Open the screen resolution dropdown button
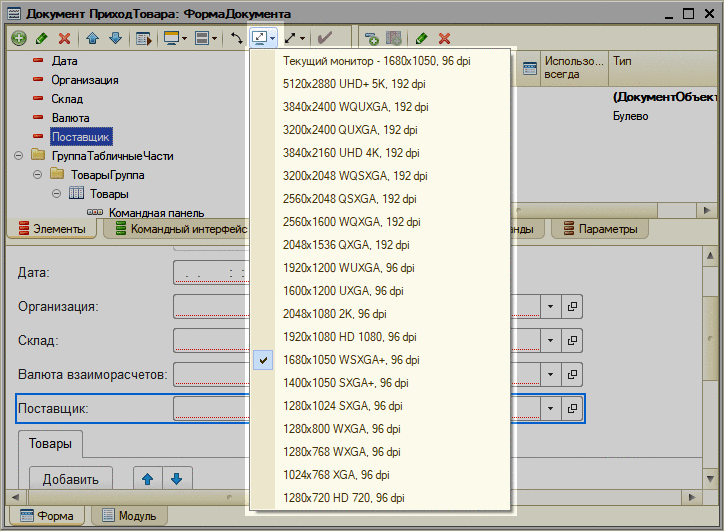This screenshot has height=531, width=724. [x=263, y=38]
